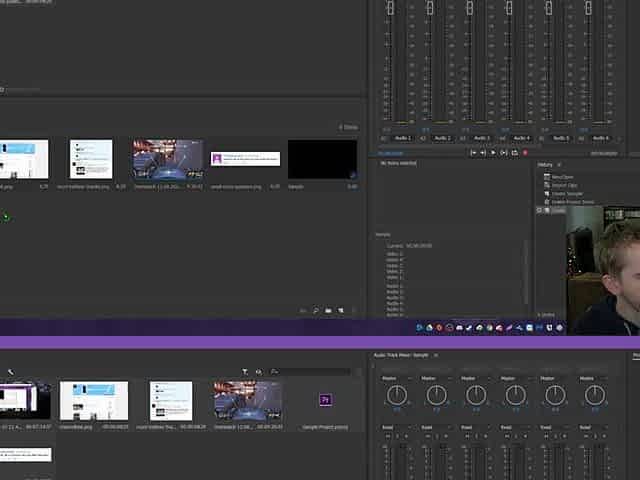
Task: Click the Audio 1 track name field
Action: point(403,138)
